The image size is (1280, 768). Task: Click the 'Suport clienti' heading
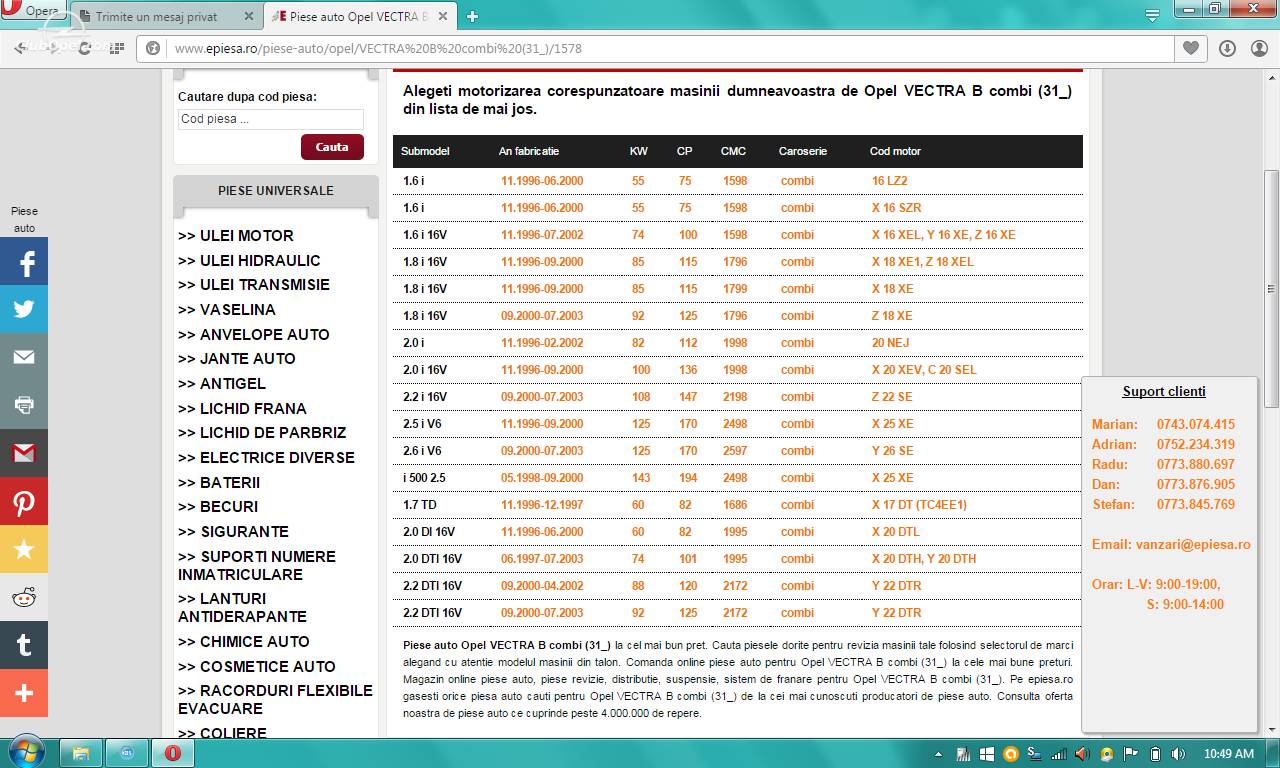point(1164,392)
